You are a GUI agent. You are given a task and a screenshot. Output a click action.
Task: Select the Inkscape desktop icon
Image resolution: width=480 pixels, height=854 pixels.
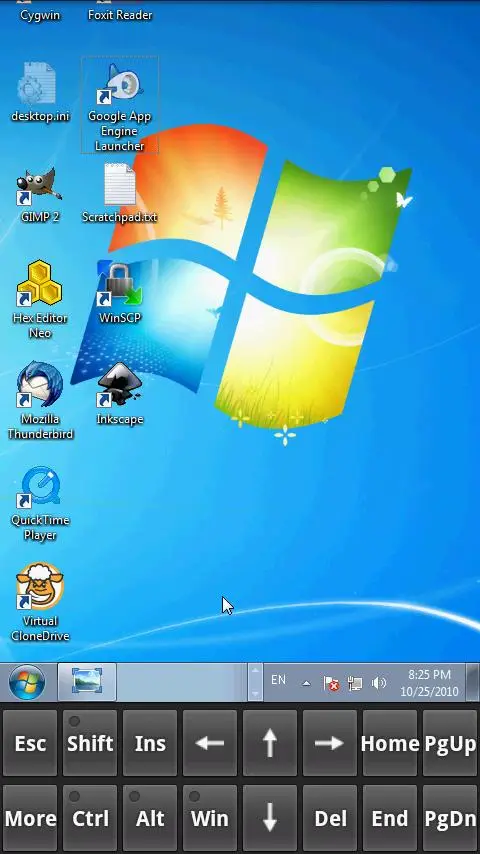click(120, 394)
